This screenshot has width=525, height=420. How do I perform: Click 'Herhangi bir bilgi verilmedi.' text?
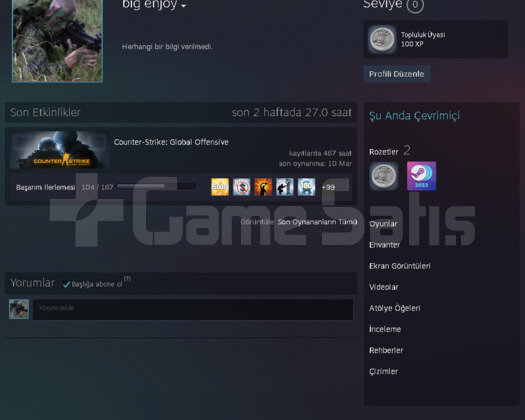(167, 47)
